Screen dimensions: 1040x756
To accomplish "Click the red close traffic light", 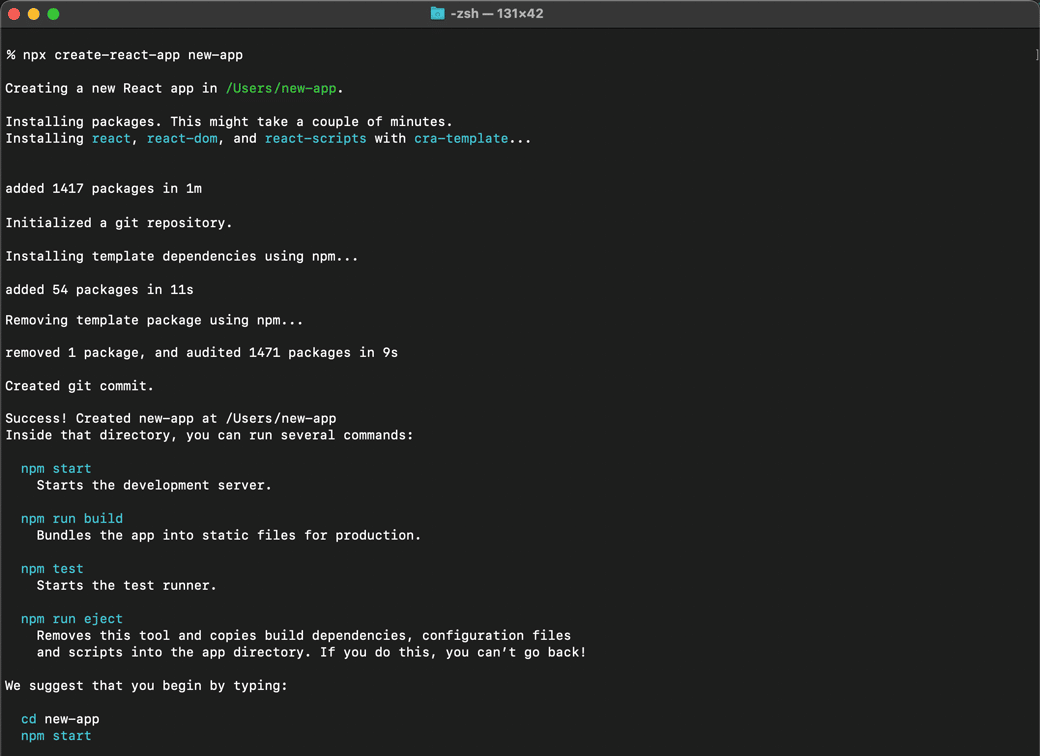I will [12, 13].
